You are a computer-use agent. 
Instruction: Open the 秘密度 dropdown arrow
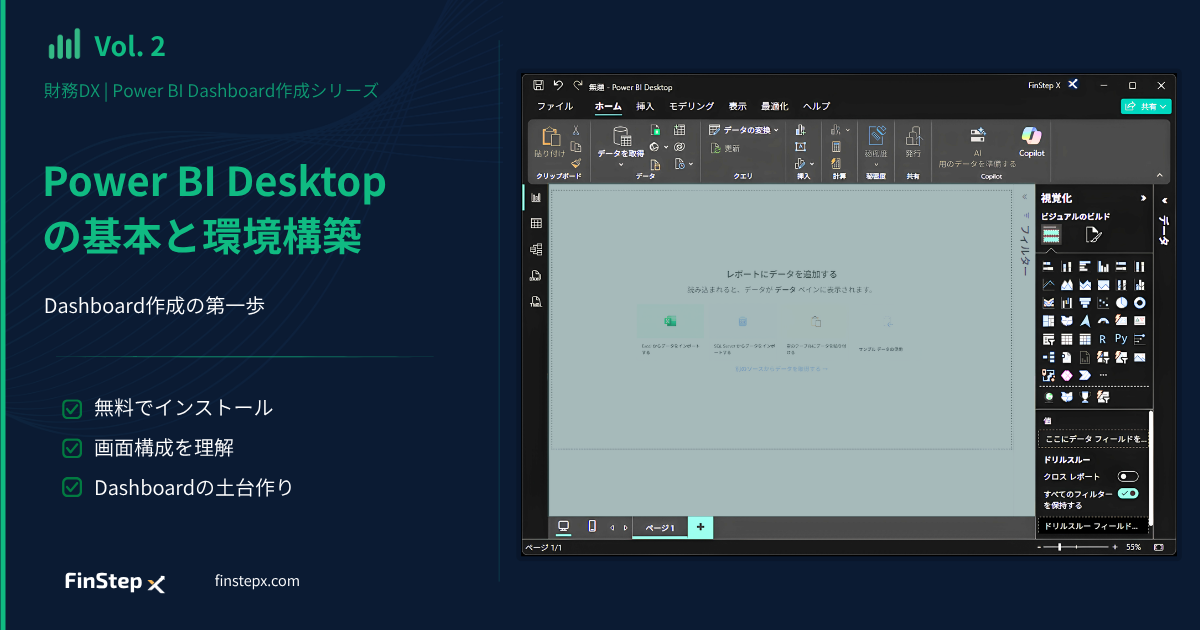point(876,165)
